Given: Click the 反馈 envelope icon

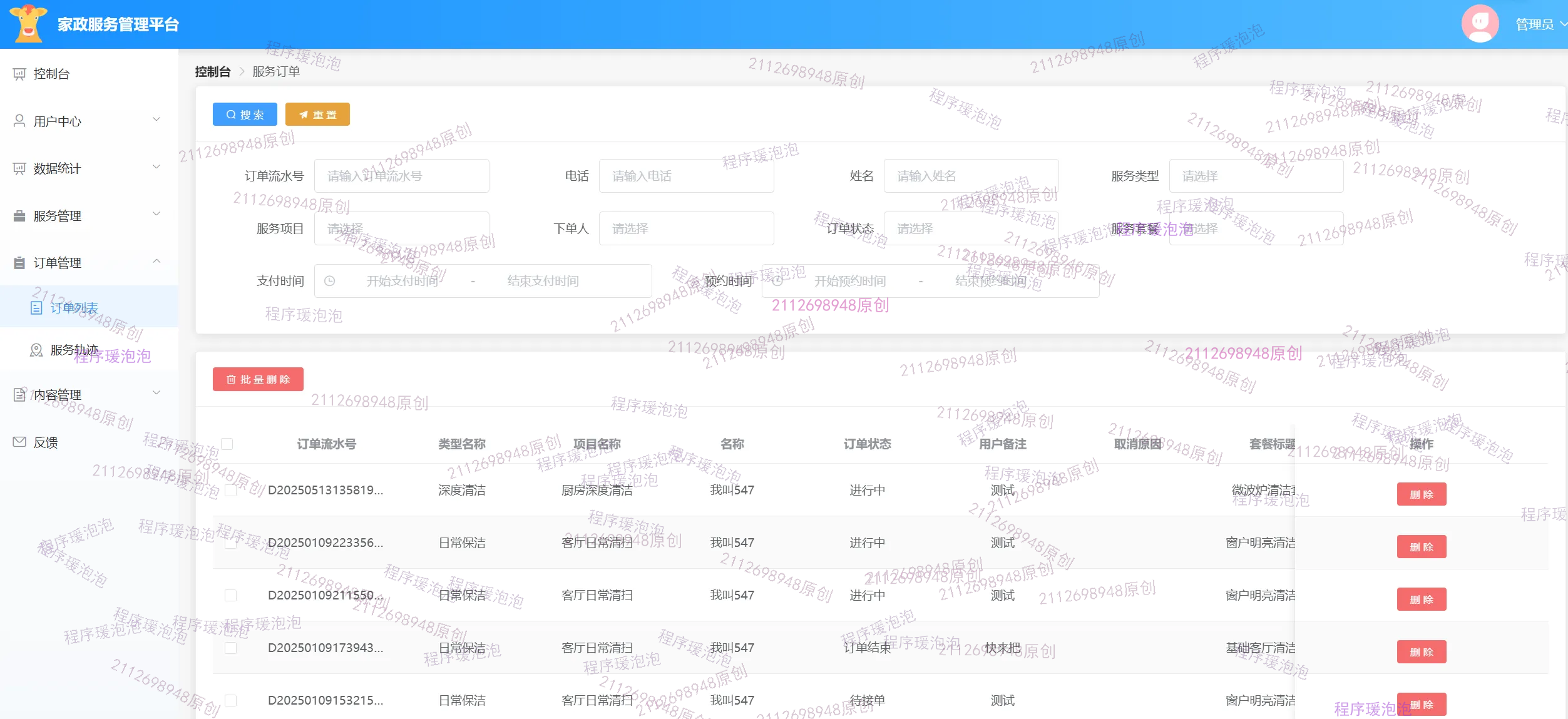Looking at the screenshot, I should [19, 442].
